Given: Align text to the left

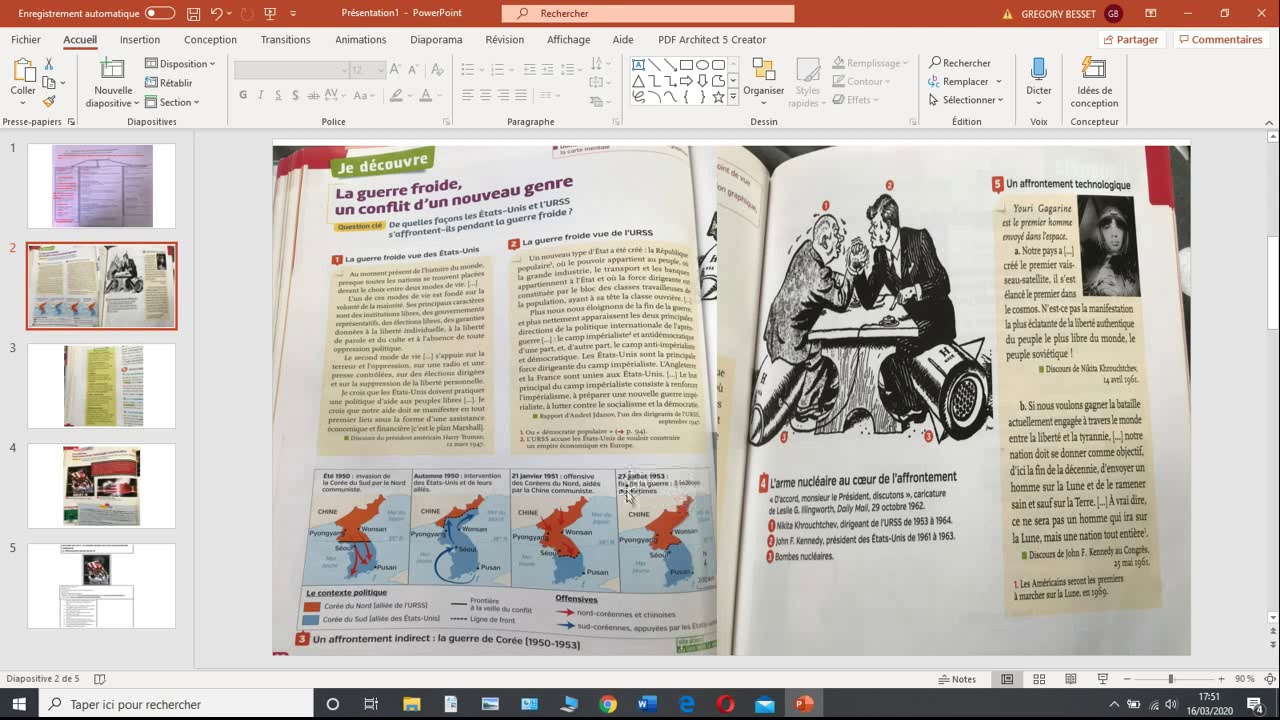Looking at the screenshot, I should [467, 96].
